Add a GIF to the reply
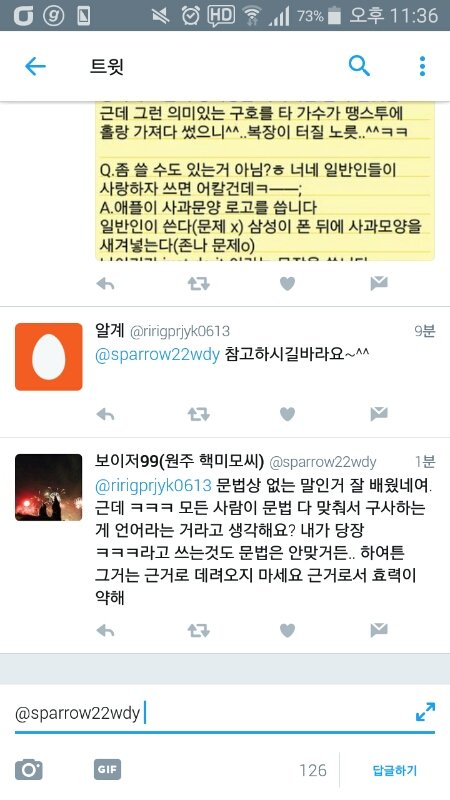This screenshot has height=800, width=450. click(107, 769)
